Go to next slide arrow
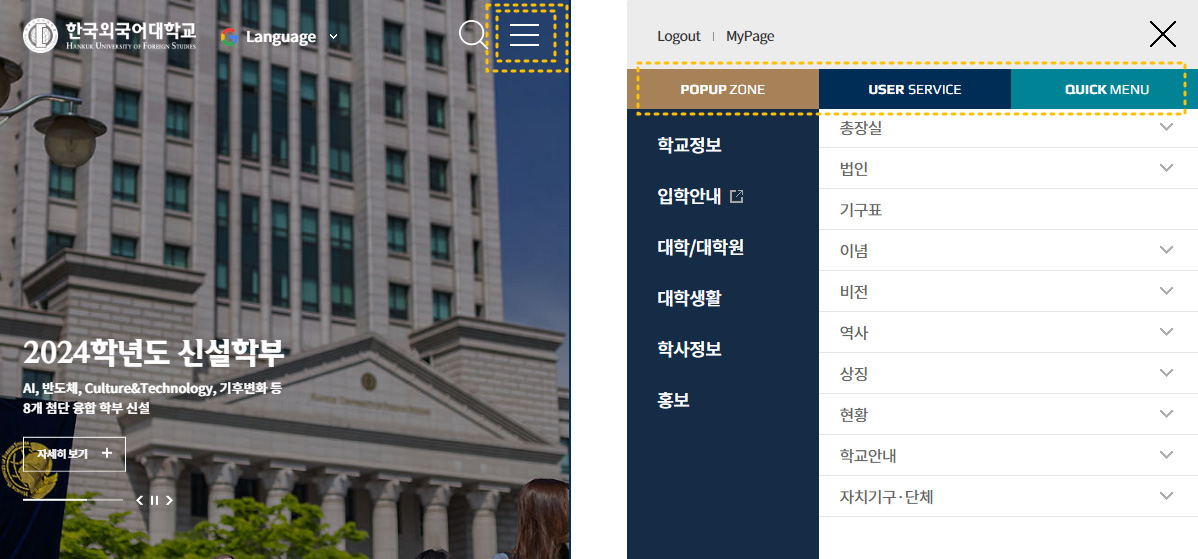 point(170,500)
